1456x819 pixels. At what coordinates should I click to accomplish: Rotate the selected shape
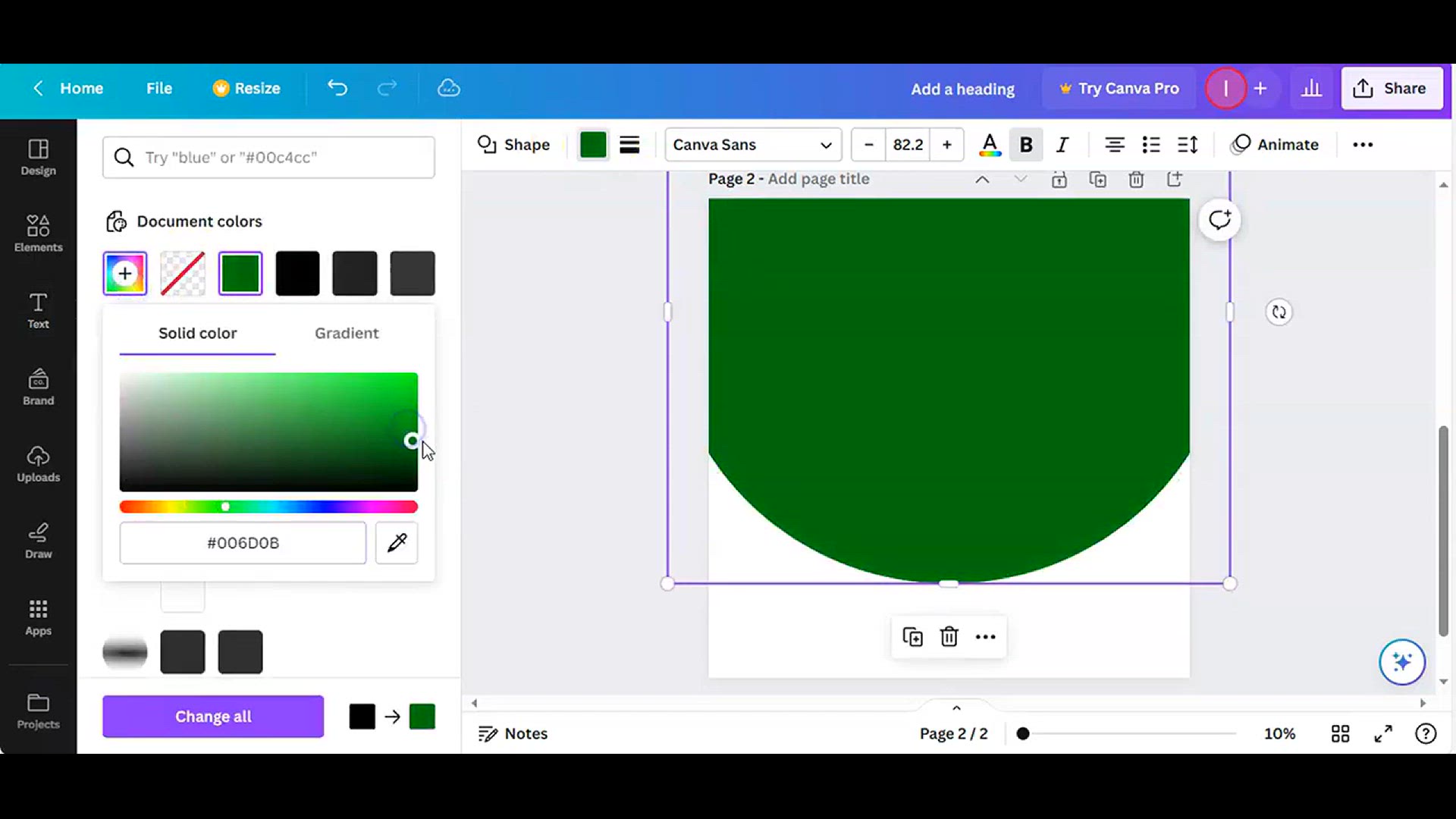1279,312
